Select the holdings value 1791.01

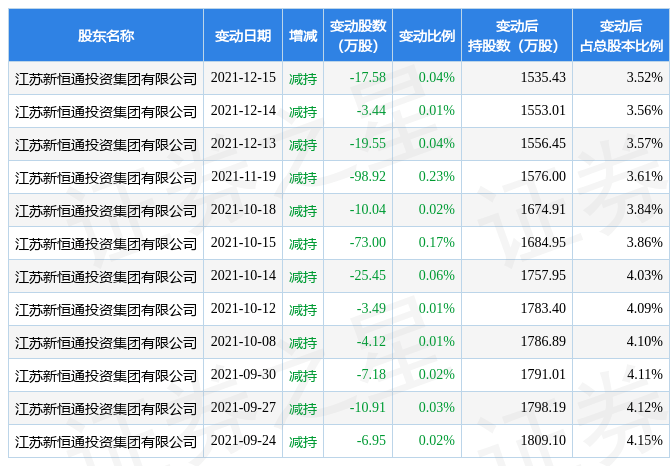coord(543,374)
